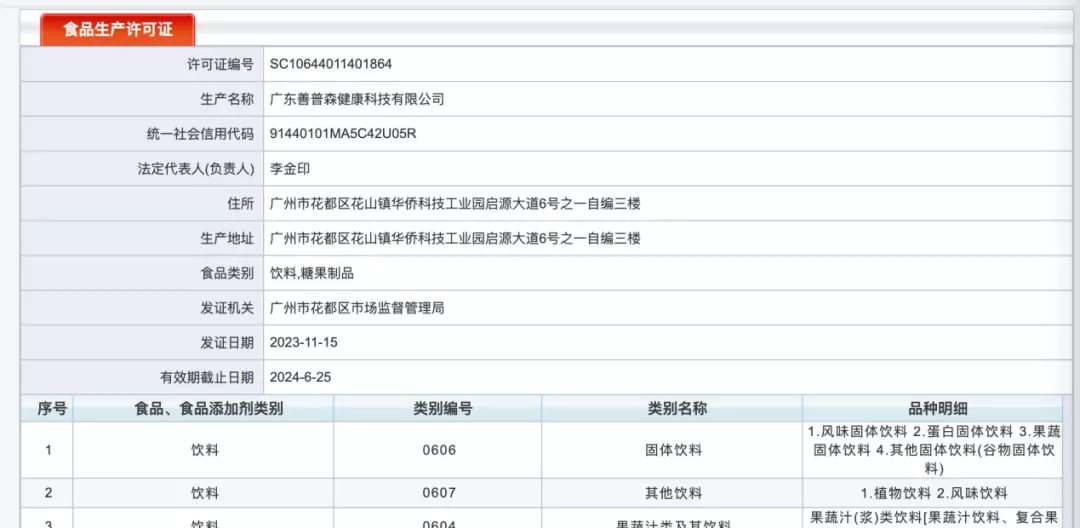Click credit code 91440101MA5C42U05R
This screenshot has width=1080, height=528.
point(343,134)
